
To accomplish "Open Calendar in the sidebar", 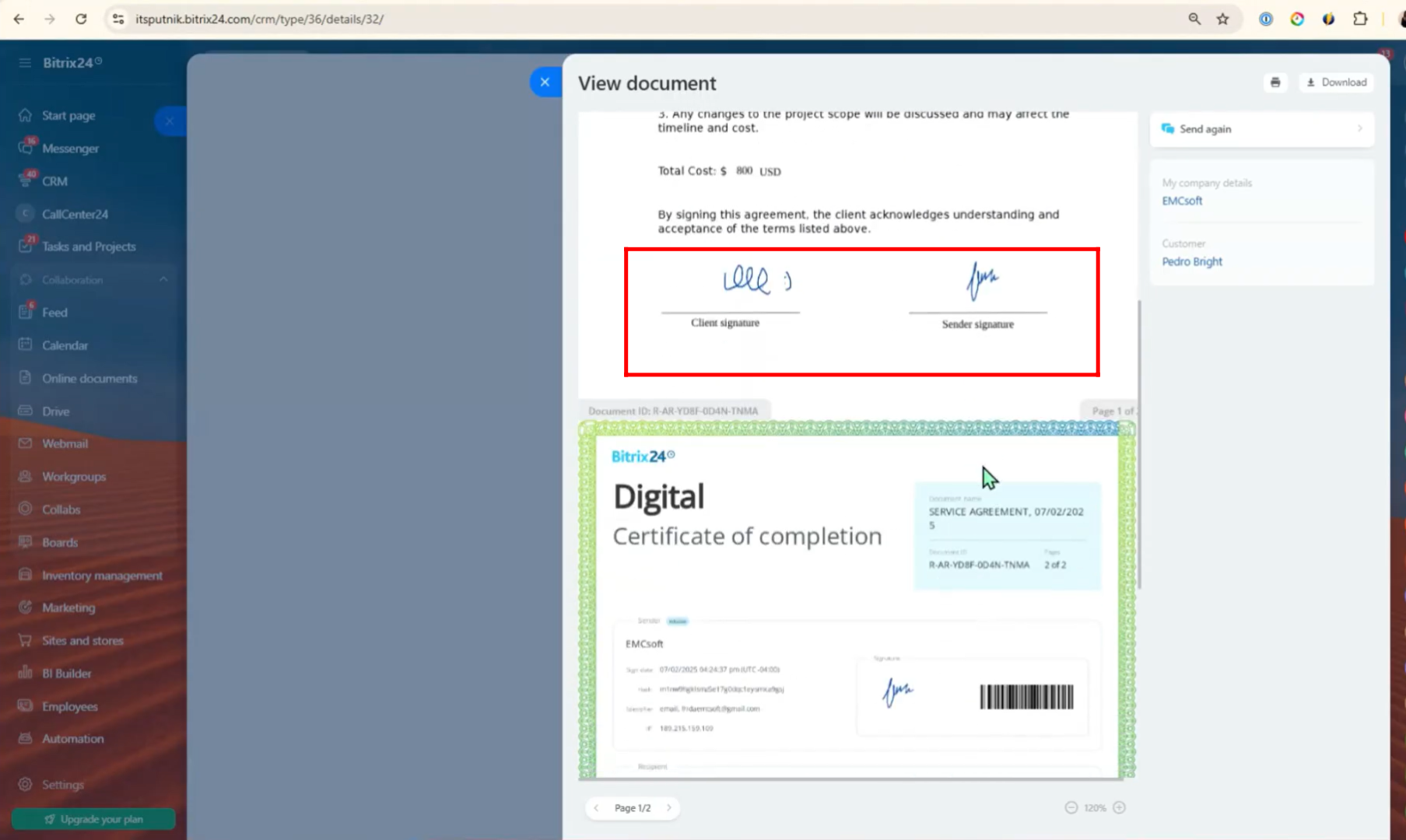I will [65, 345].
